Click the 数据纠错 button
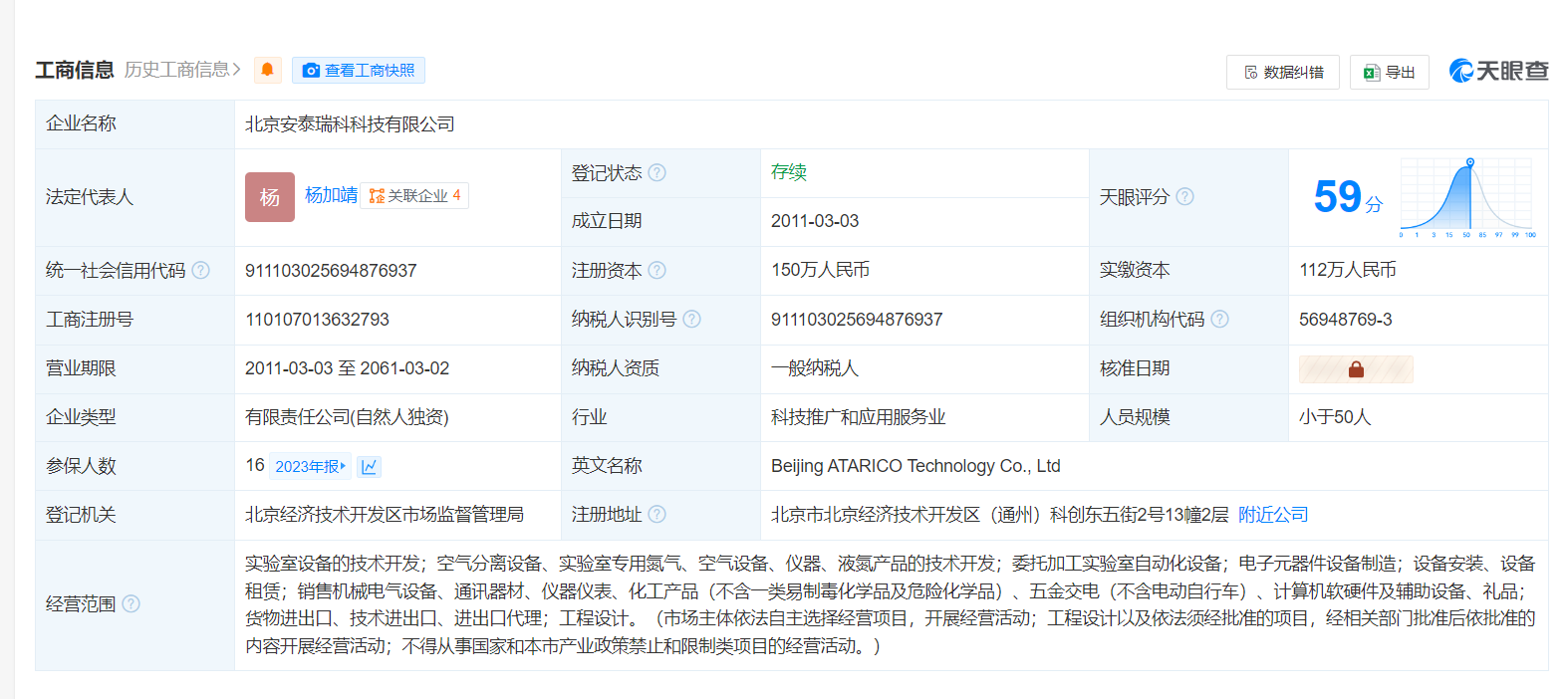Screen dimensions: 1568x699 [1283, 72]
